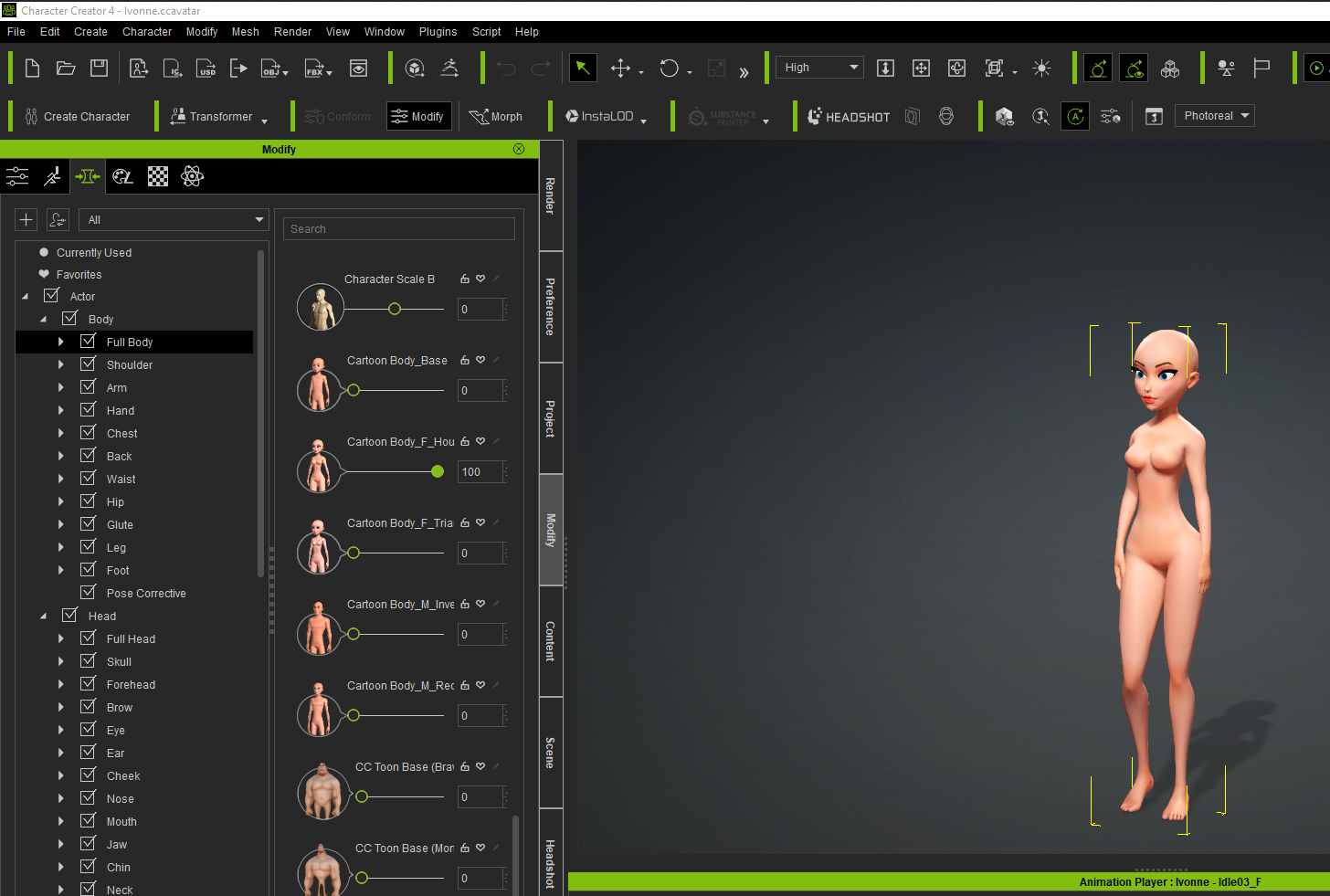Viewport: 1330px width, 896px height.
Task: Click the Modify button
Action: point(419,116)
